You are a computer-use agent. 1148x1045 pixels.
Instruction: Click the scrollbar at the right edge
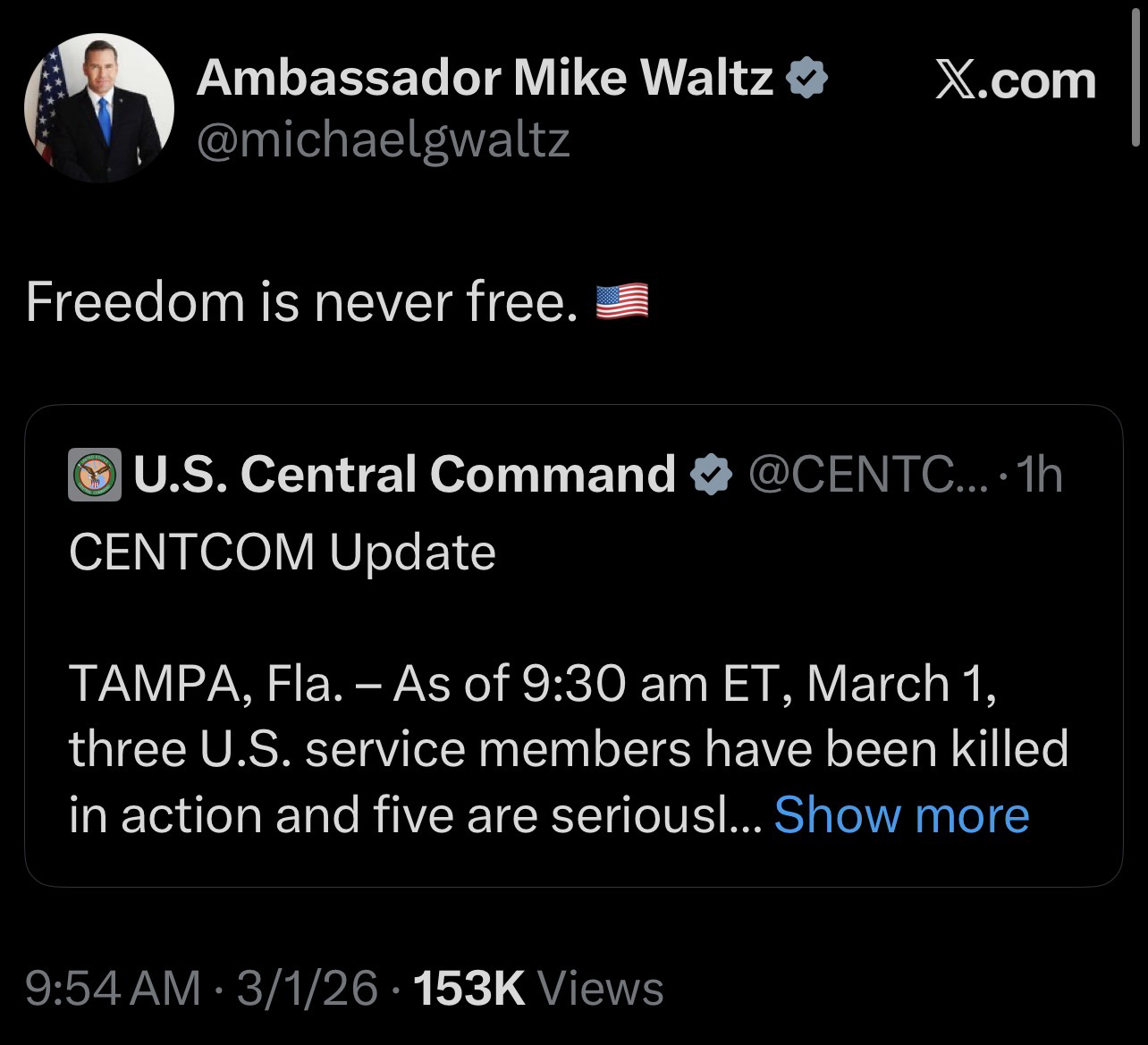coord(1135,80)
